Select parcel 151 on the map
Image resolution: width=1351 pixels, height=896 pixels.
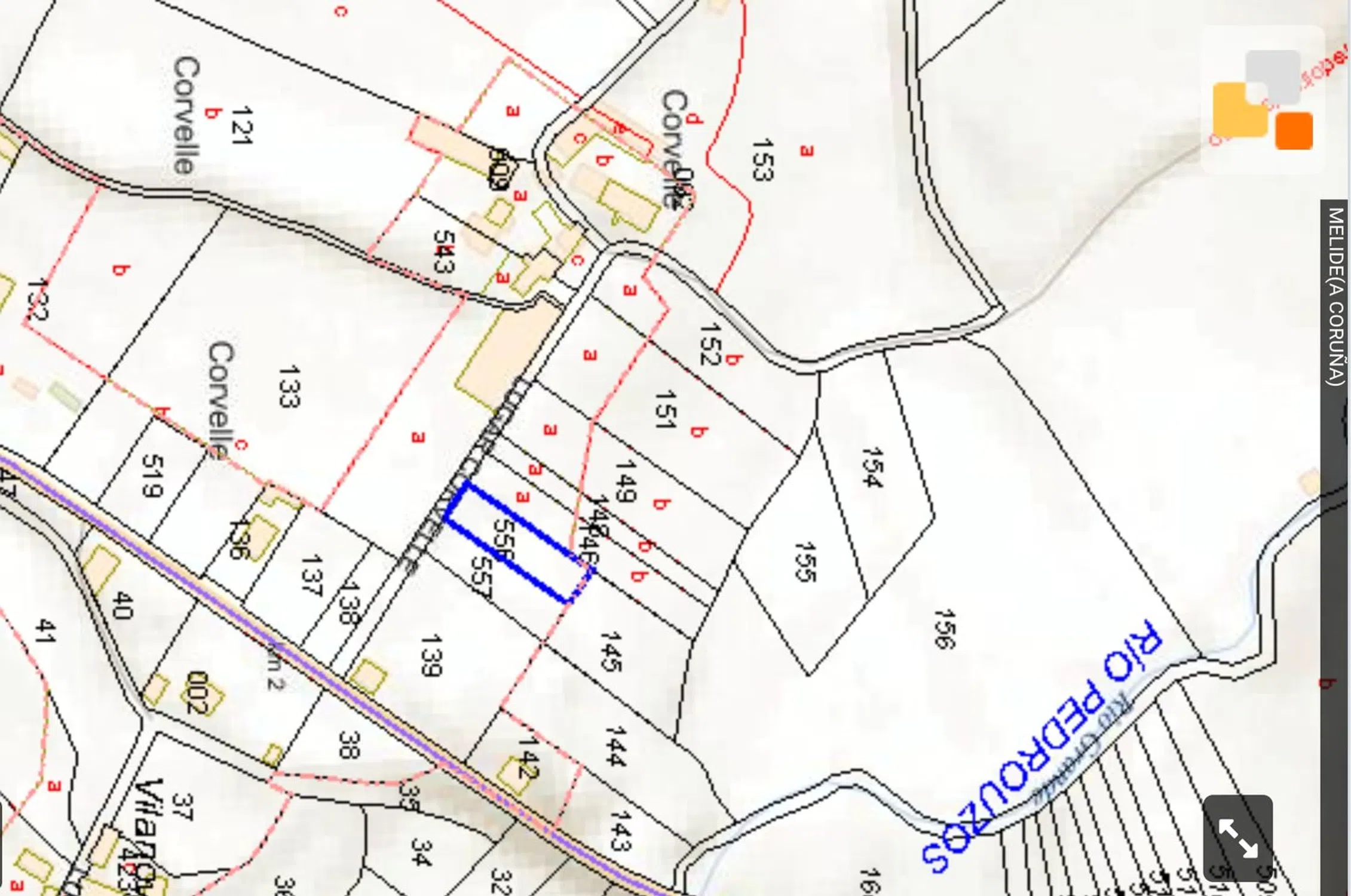664,410
